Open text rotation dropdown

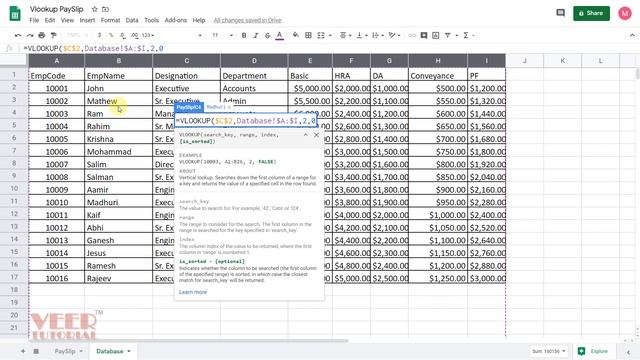394,36
